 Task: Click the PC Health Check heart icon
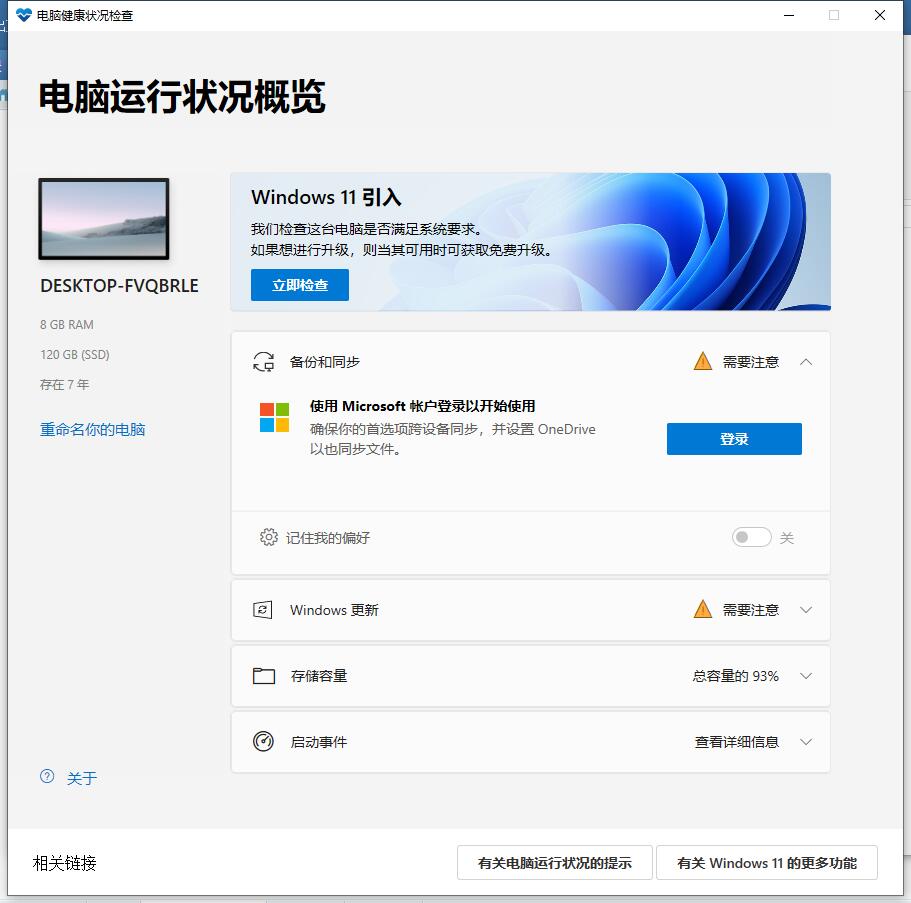click(x=24, y=15)
